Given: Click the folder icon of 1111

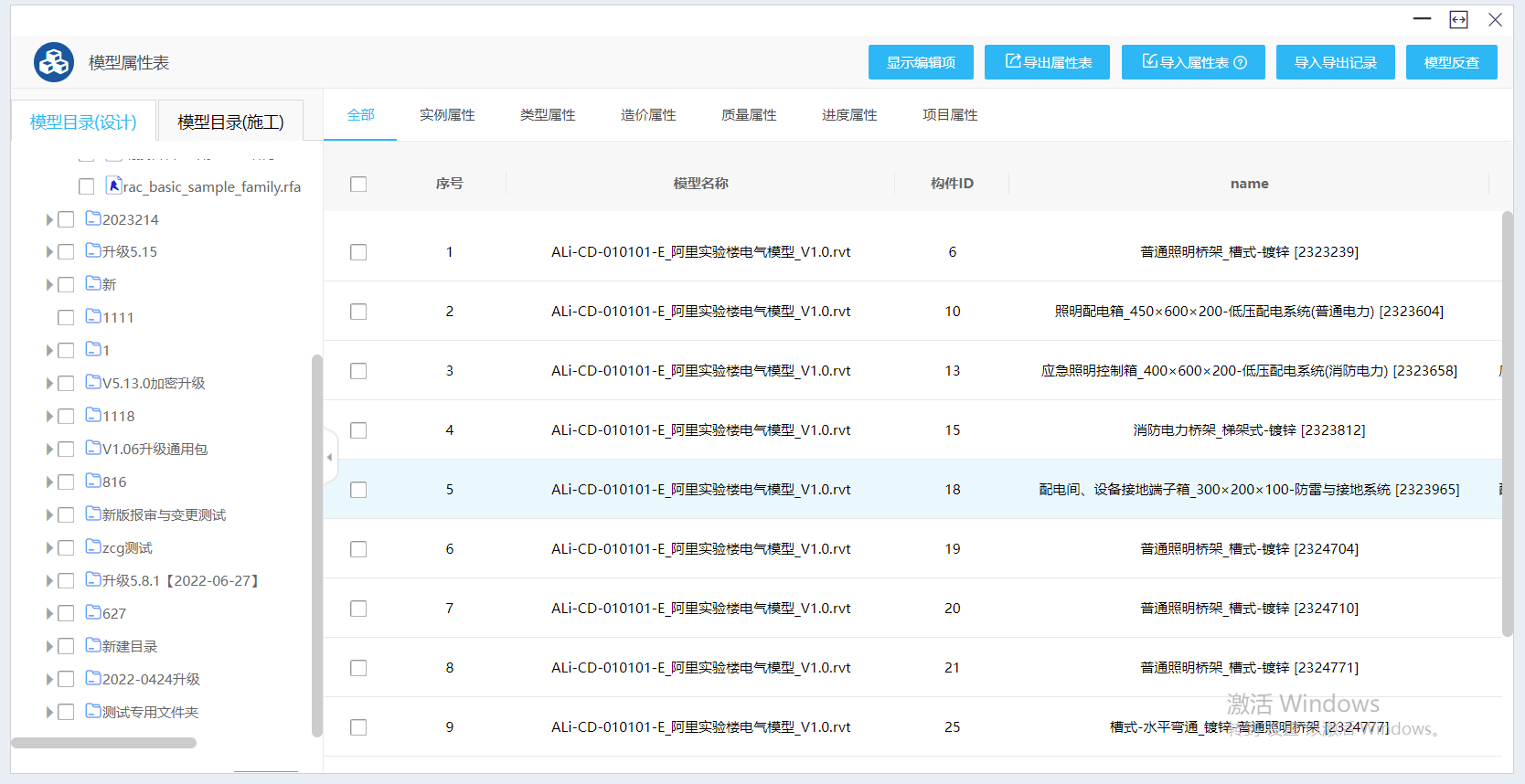Looking at the screenshot, I should pos(93,316).
